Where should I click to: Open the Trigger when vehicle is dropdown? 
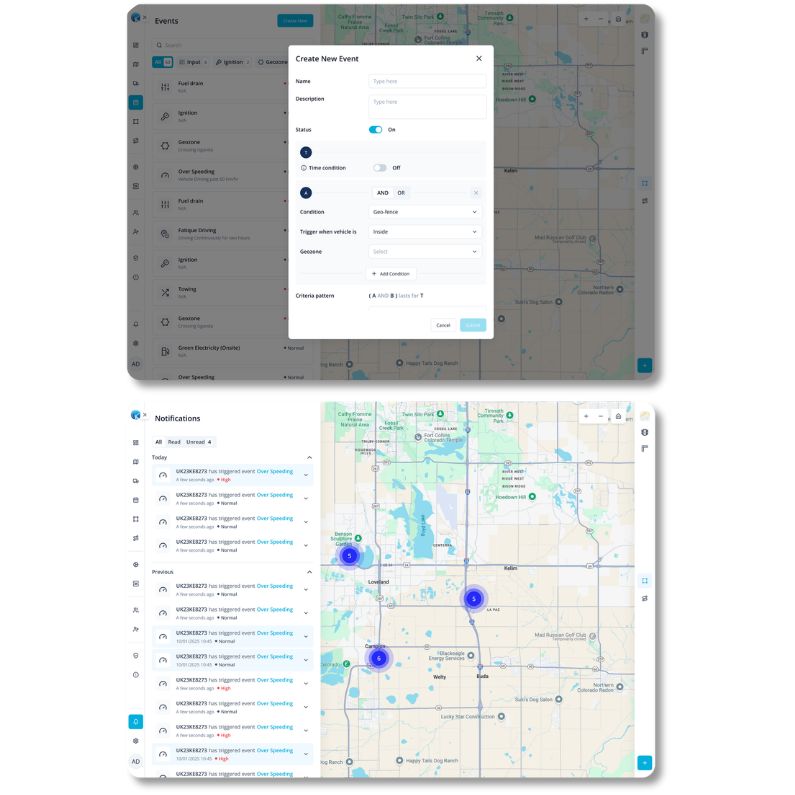point(425,232)
